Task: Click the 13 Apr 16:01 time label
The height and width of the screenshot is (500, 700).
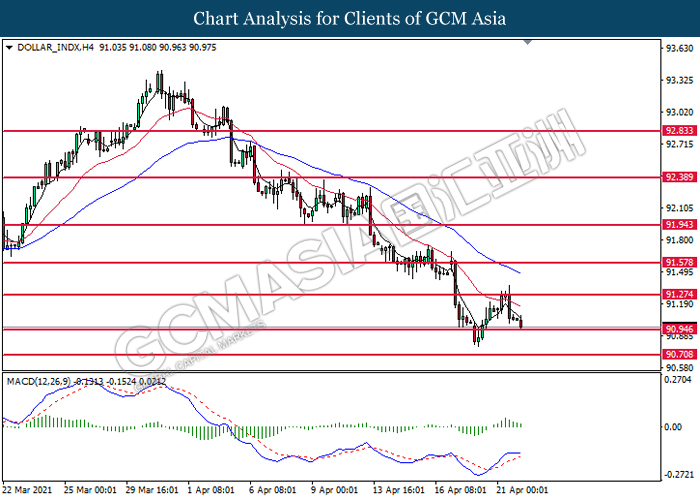Action: pos(399,490)
